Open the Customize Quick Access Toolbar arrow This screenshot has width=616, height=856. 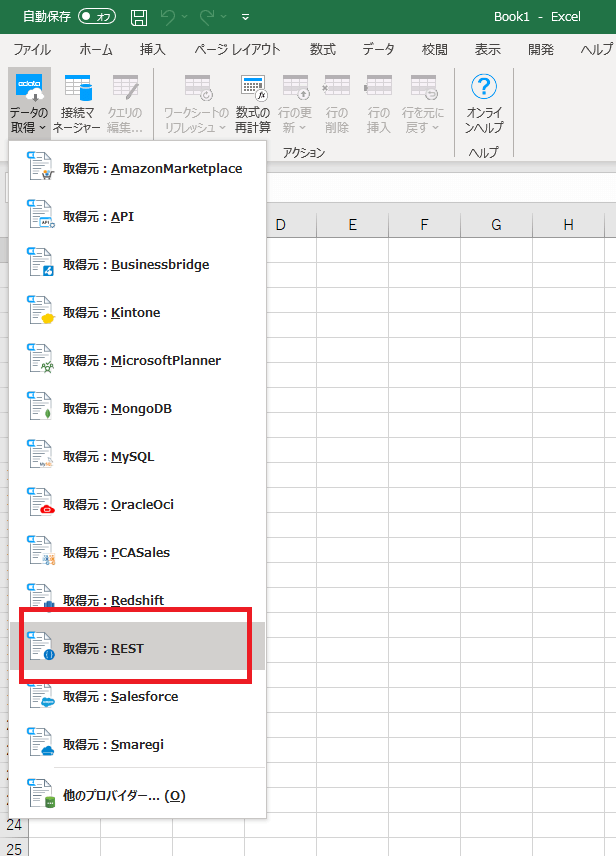click(246, 17)
